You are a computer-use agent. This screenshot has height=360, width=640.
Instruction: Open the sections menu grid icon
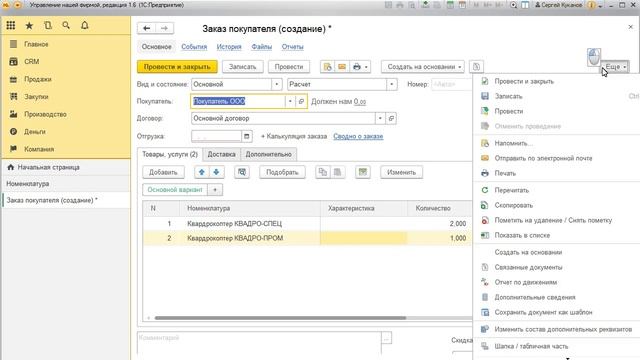[11, 25]
